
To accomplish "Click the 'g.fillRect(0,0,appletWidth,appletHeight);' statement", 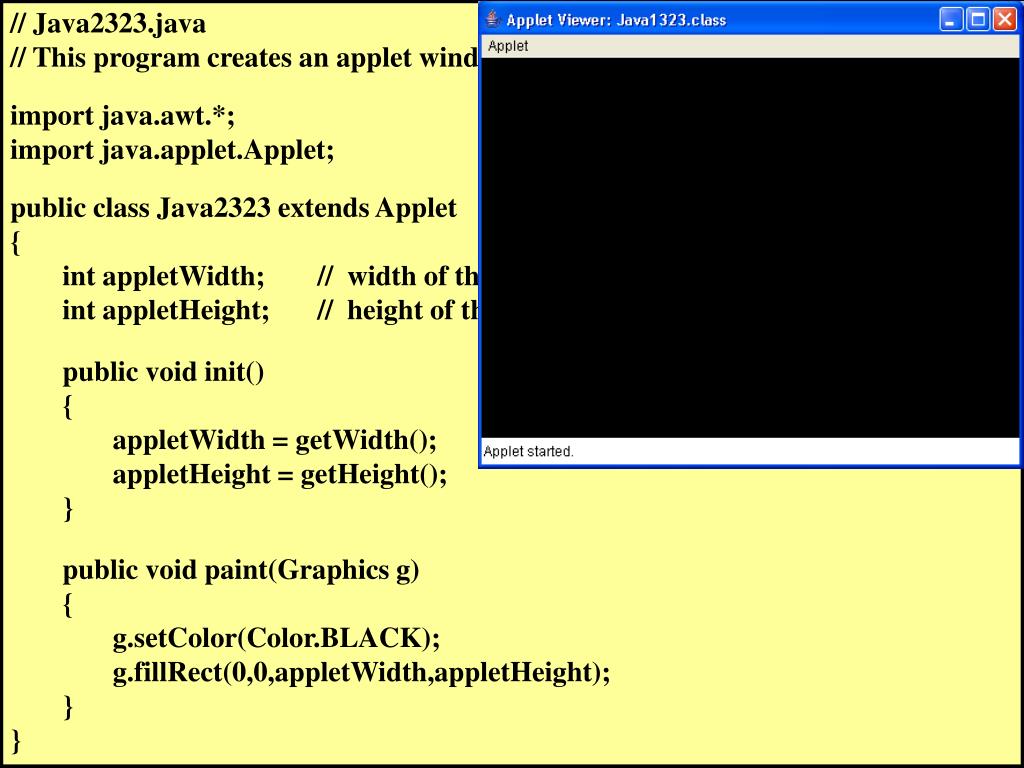I will click(x=361, y=673).
